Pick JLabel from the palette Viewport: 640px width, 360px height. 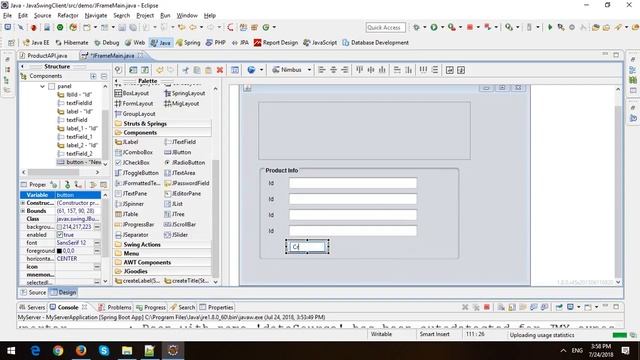[127, 142]
